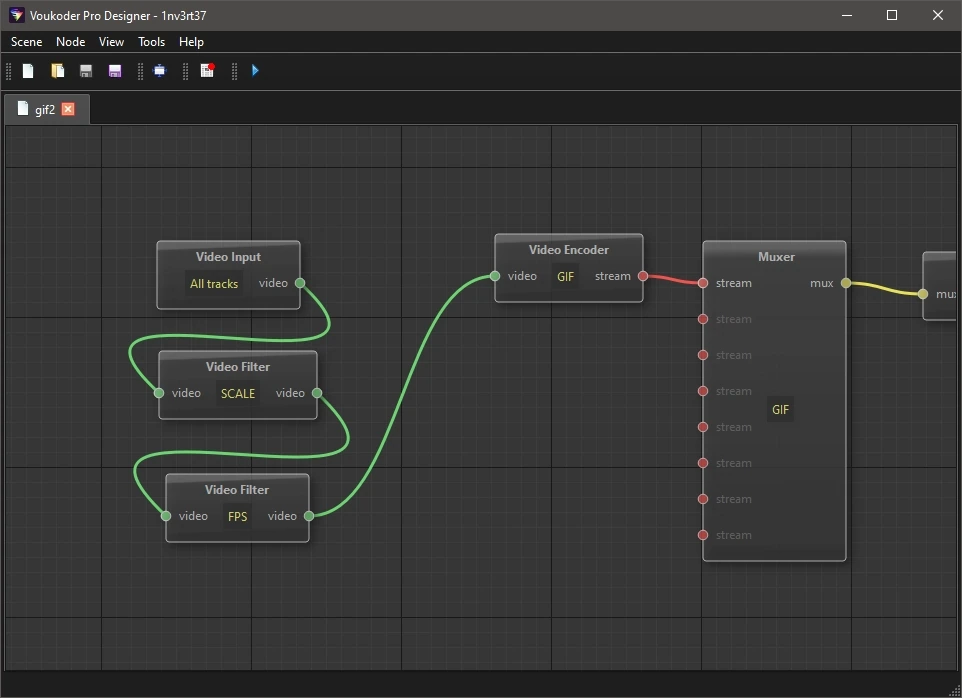The height and width of the screenshot is (698, 962).
Task: Click the stream output port of Video Encoder
Action: [x=643, y=276]
